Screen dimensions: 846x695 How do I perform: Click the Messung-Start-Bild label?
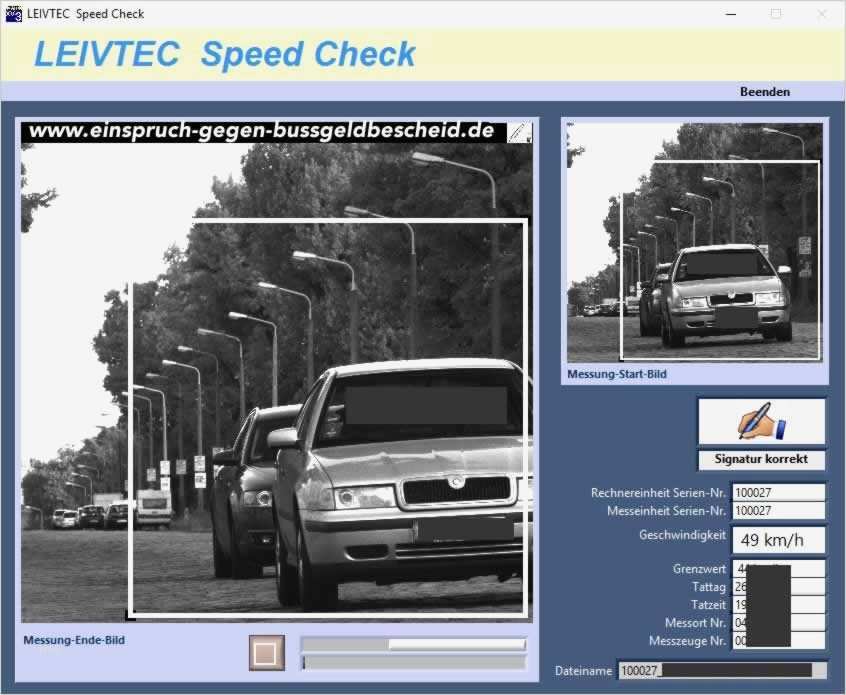click(x=617, y=374)
